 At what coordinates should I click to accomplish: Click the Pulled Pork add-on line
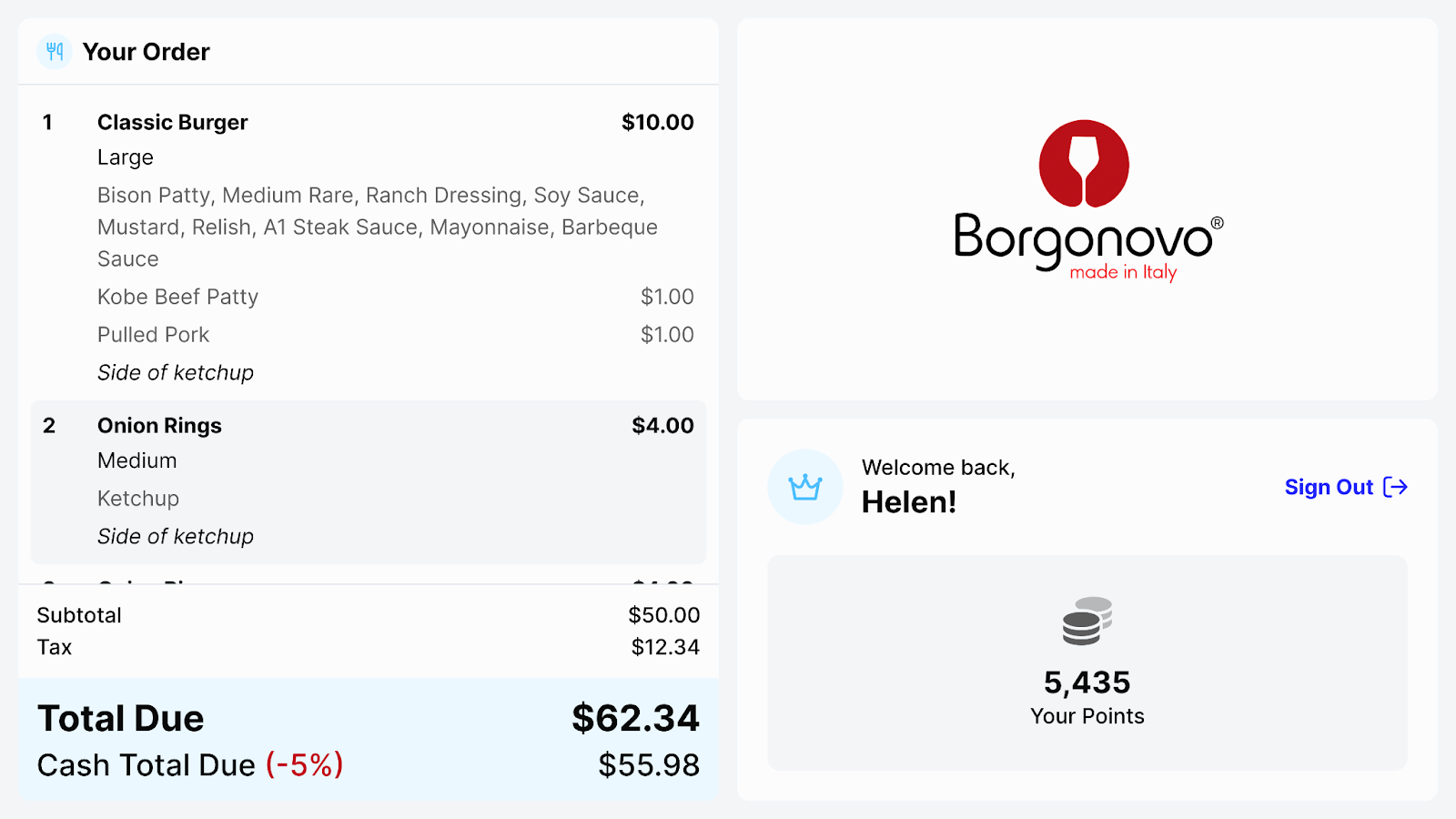coord(154,336)
